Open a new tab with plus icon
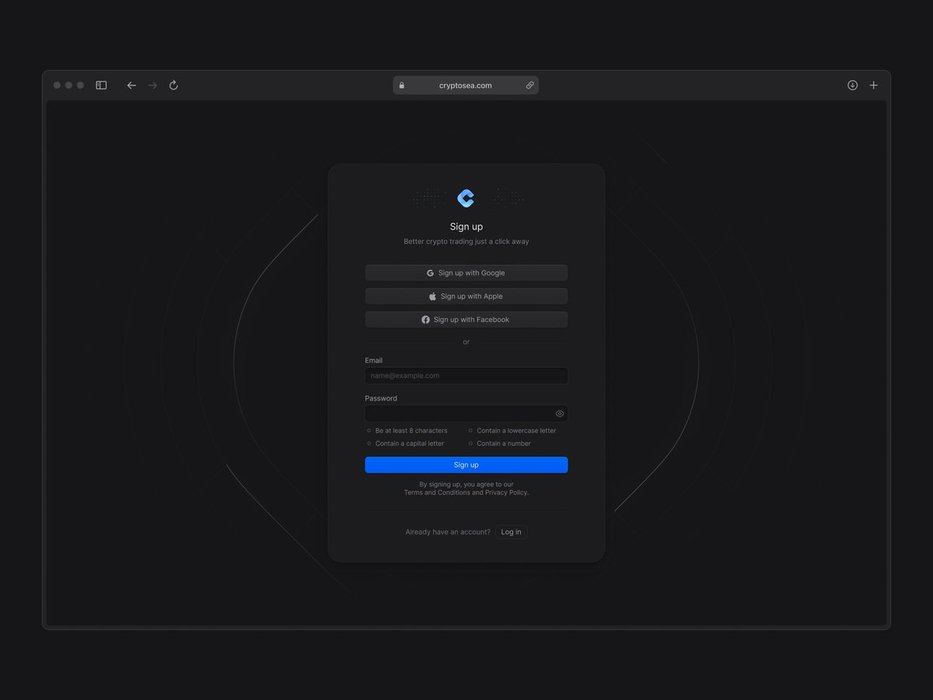The width and height of the screenshot is (933, 700). coord(874,85)
